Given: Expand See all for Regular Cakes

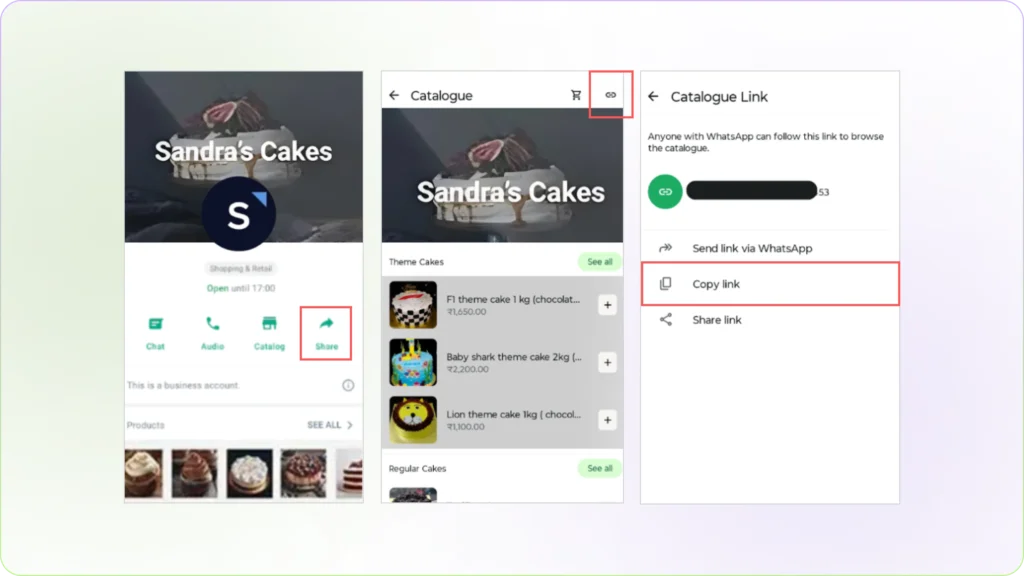Looking at the screenshot, I should coord(598,468).
